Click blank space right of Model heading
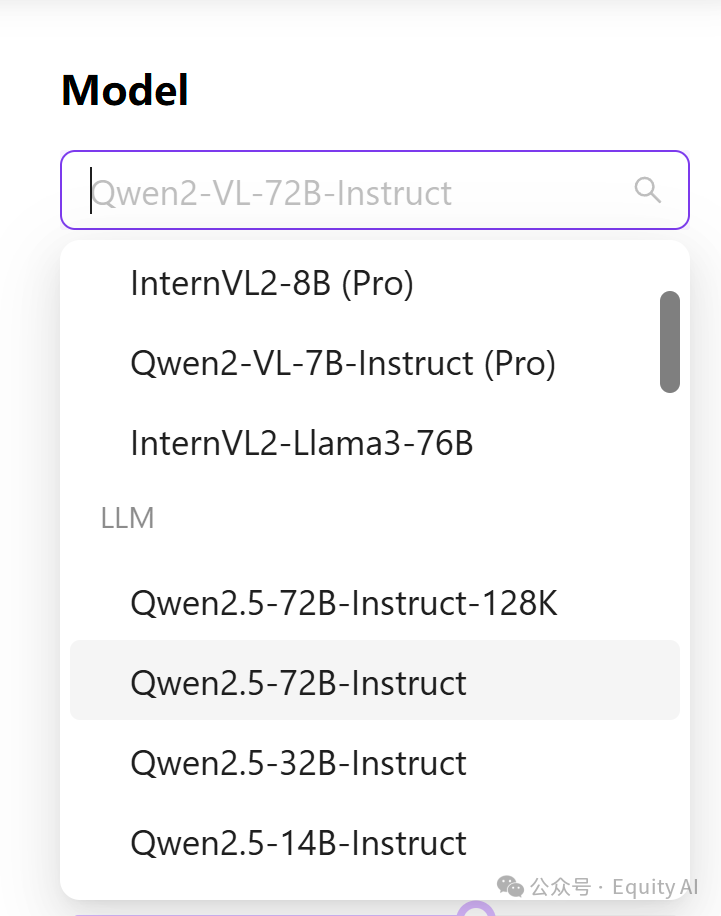 tap(450, 91)
